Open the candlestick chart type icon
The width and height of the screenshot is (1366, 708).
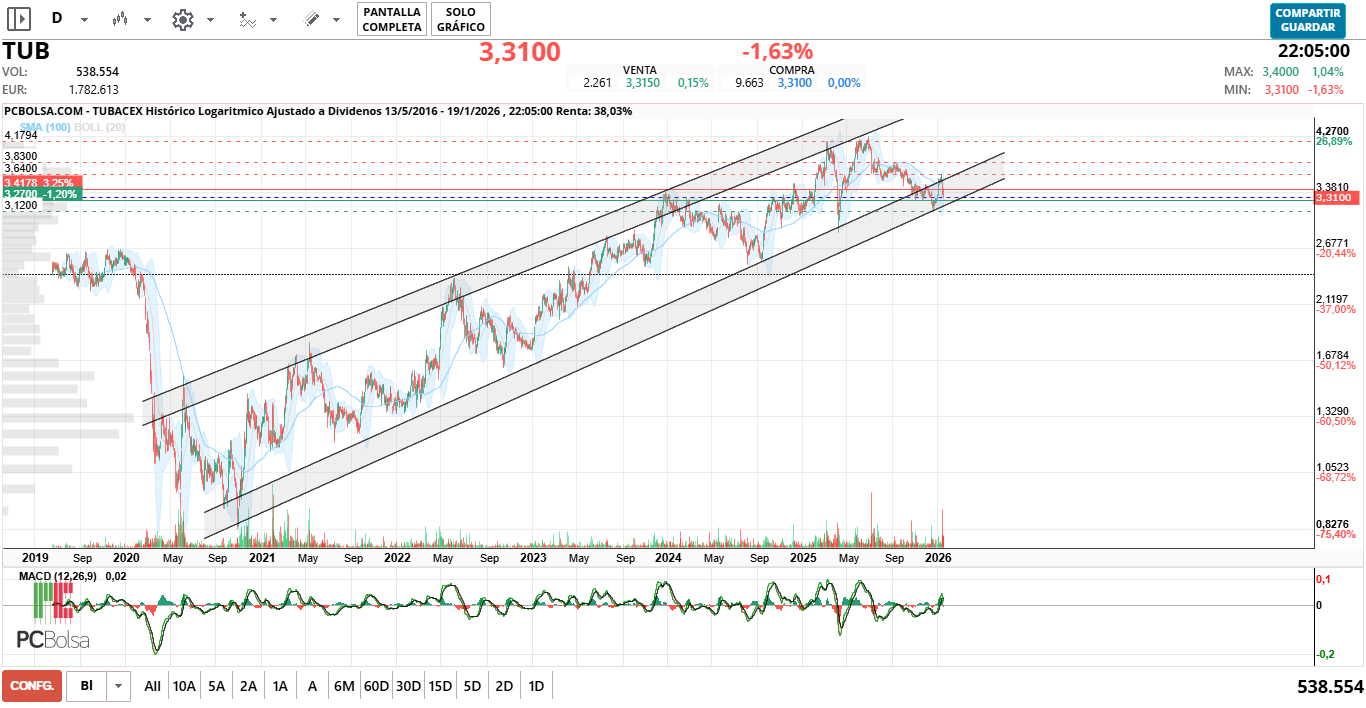pyautogui.click(x=121, y=19)
